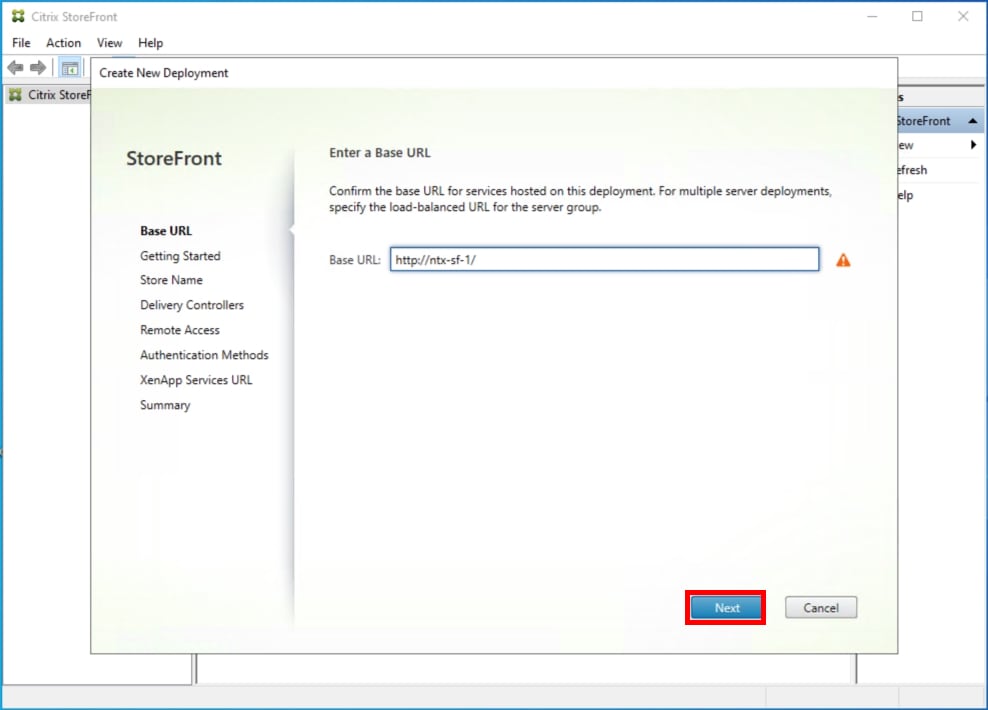Toggle the show/hide console tree toolbar icon
This screenshot has height=710, width=988.
tap(69, 68)
